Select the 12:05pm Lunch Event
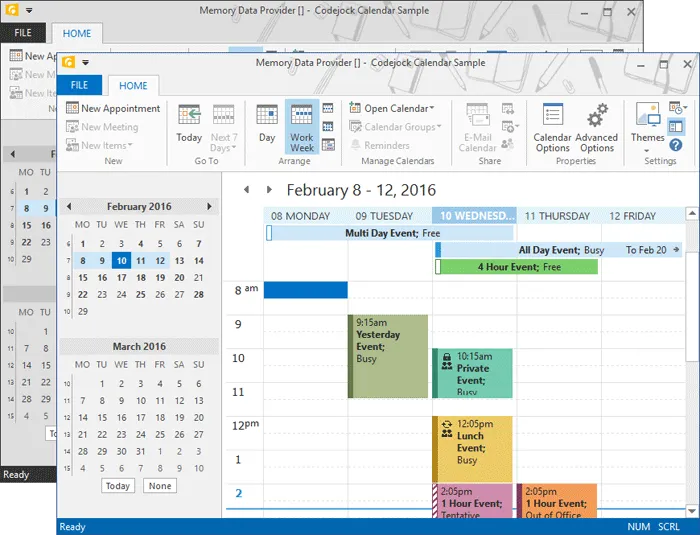The image size is (700, 535). pos(472,449)
